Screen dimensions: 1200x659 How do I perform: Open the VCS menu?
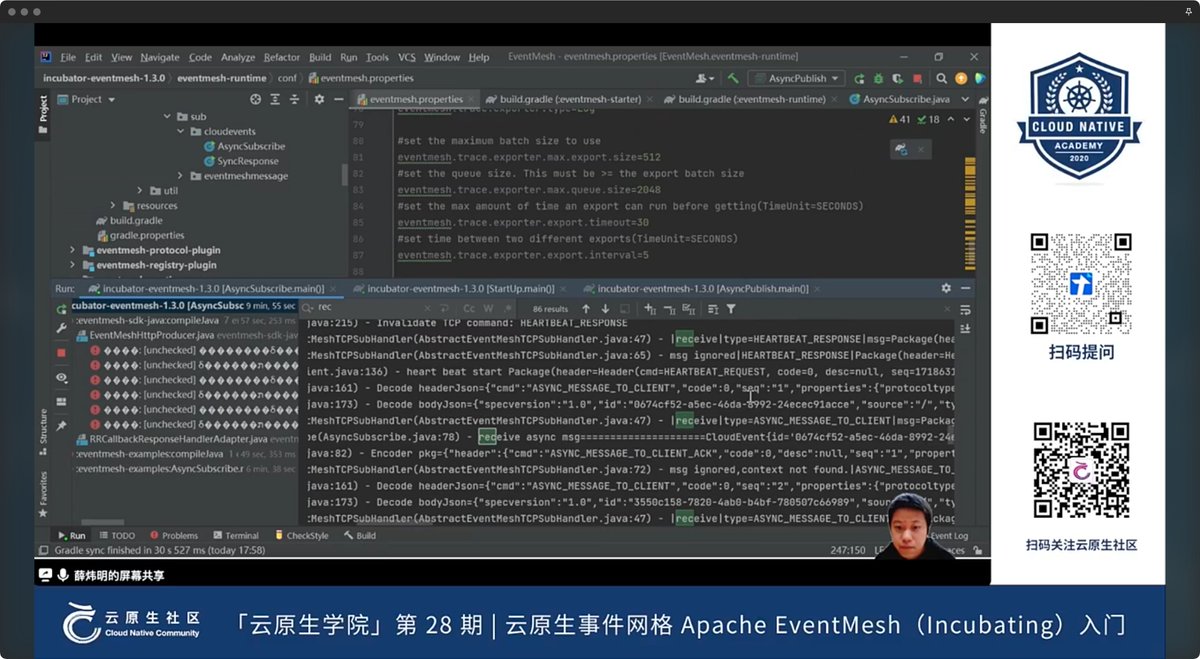coord(407,57)
